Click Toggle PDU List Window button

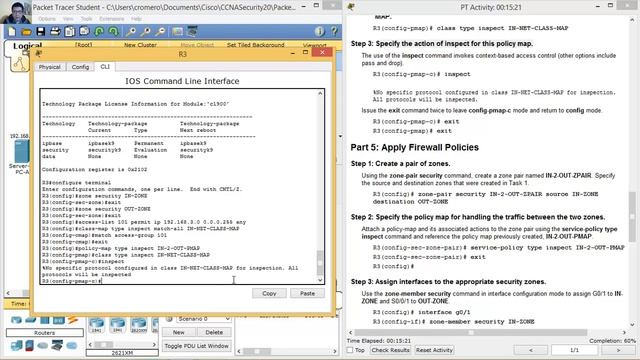(196, 346)
